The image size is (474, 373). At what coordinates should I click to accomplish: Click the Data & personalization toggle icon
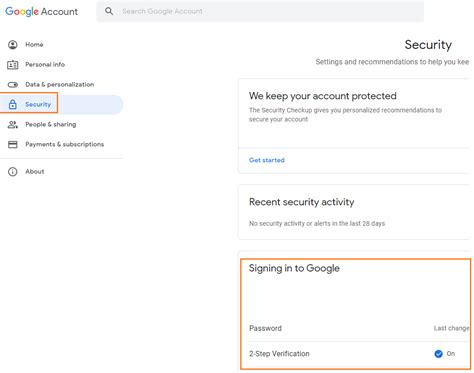(x=13, y=85)
